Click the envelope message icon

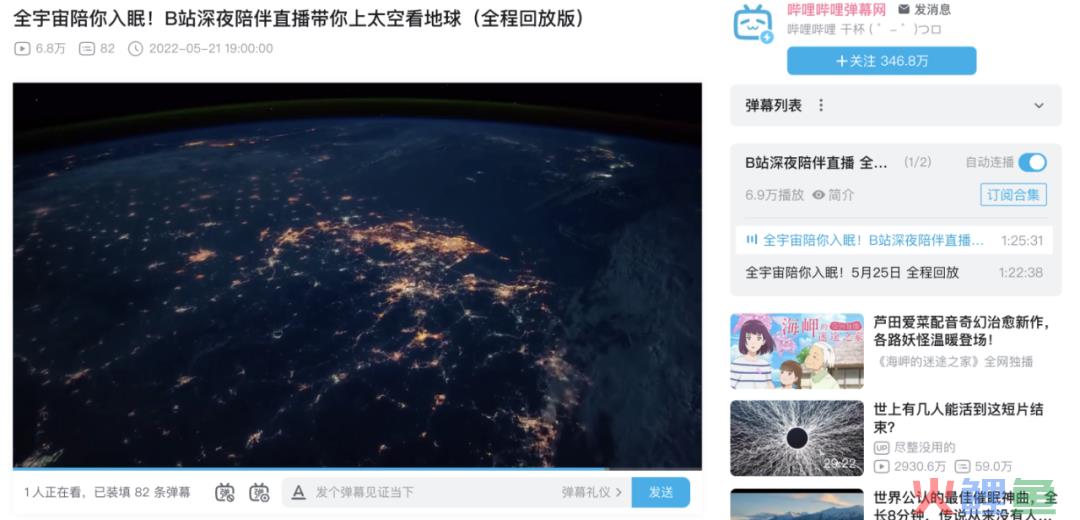tap(904, 10)
